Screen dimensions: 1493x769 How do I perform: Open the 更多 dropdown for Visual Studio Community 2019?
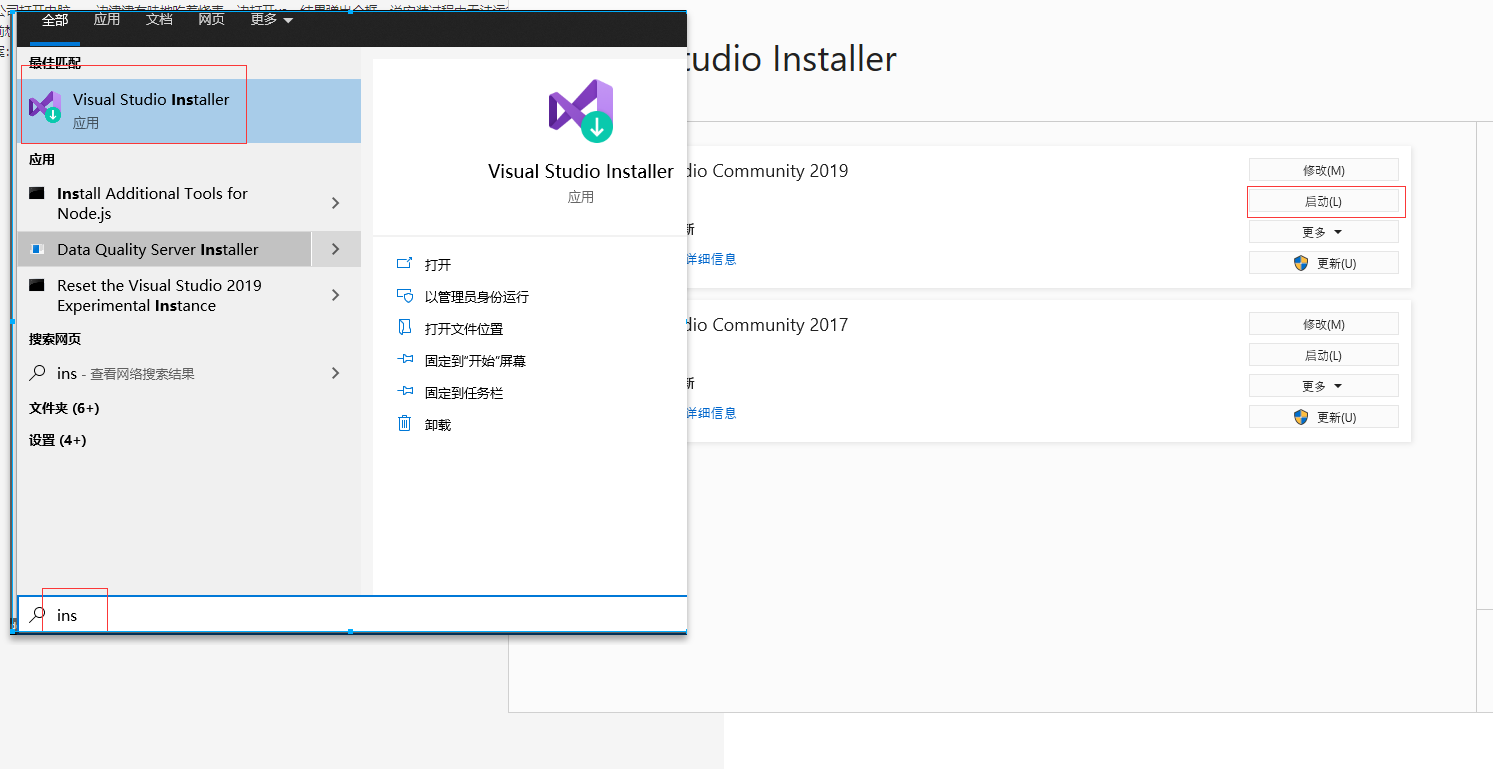tap(1324, 231)
